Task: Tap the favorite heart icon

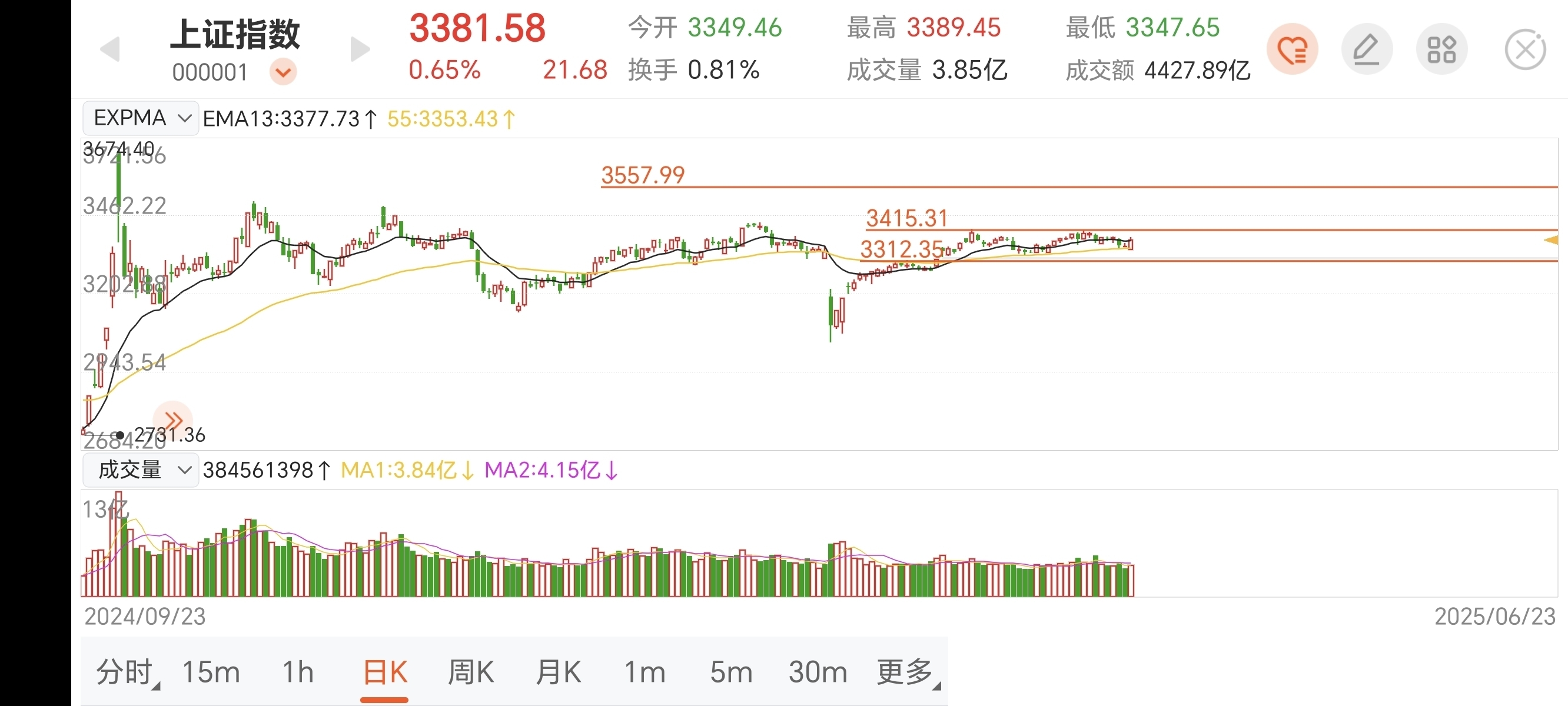Action: [x=1293, y=49]
